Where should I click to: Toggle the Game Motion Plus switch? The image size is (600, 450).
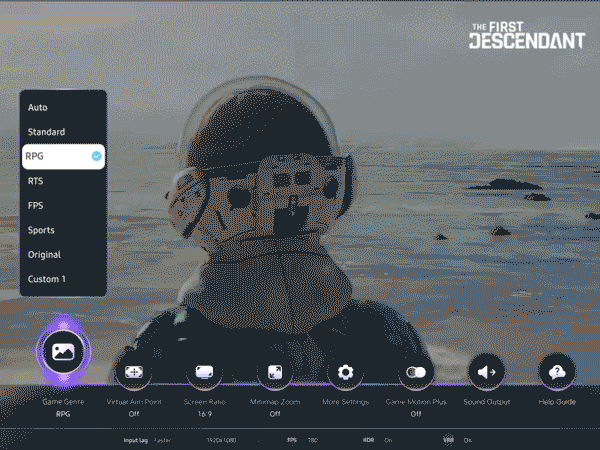[416, 372]
